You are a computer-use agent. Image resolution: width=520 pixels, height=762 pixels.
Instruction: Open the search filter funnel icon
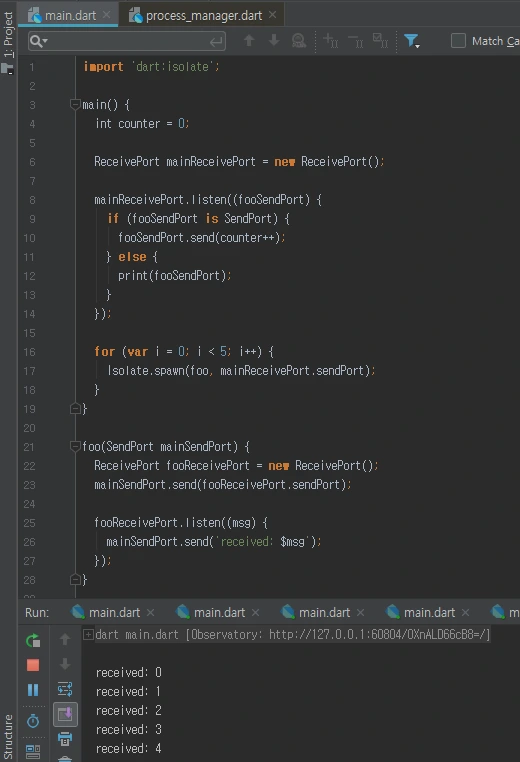(412, 41)
